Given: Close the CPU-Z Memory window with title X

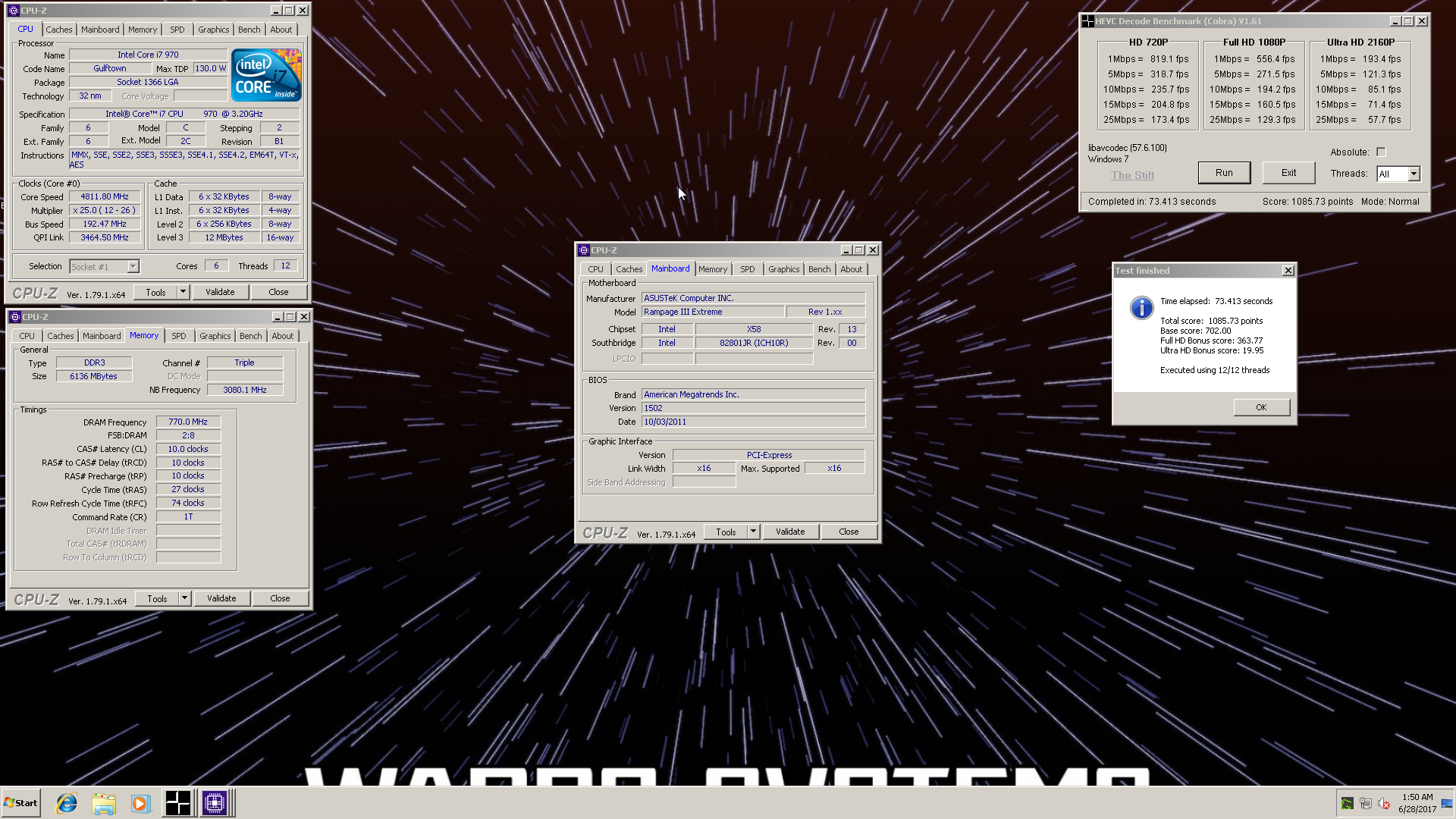Looking at the screenshot, I should tap(304, 317).
